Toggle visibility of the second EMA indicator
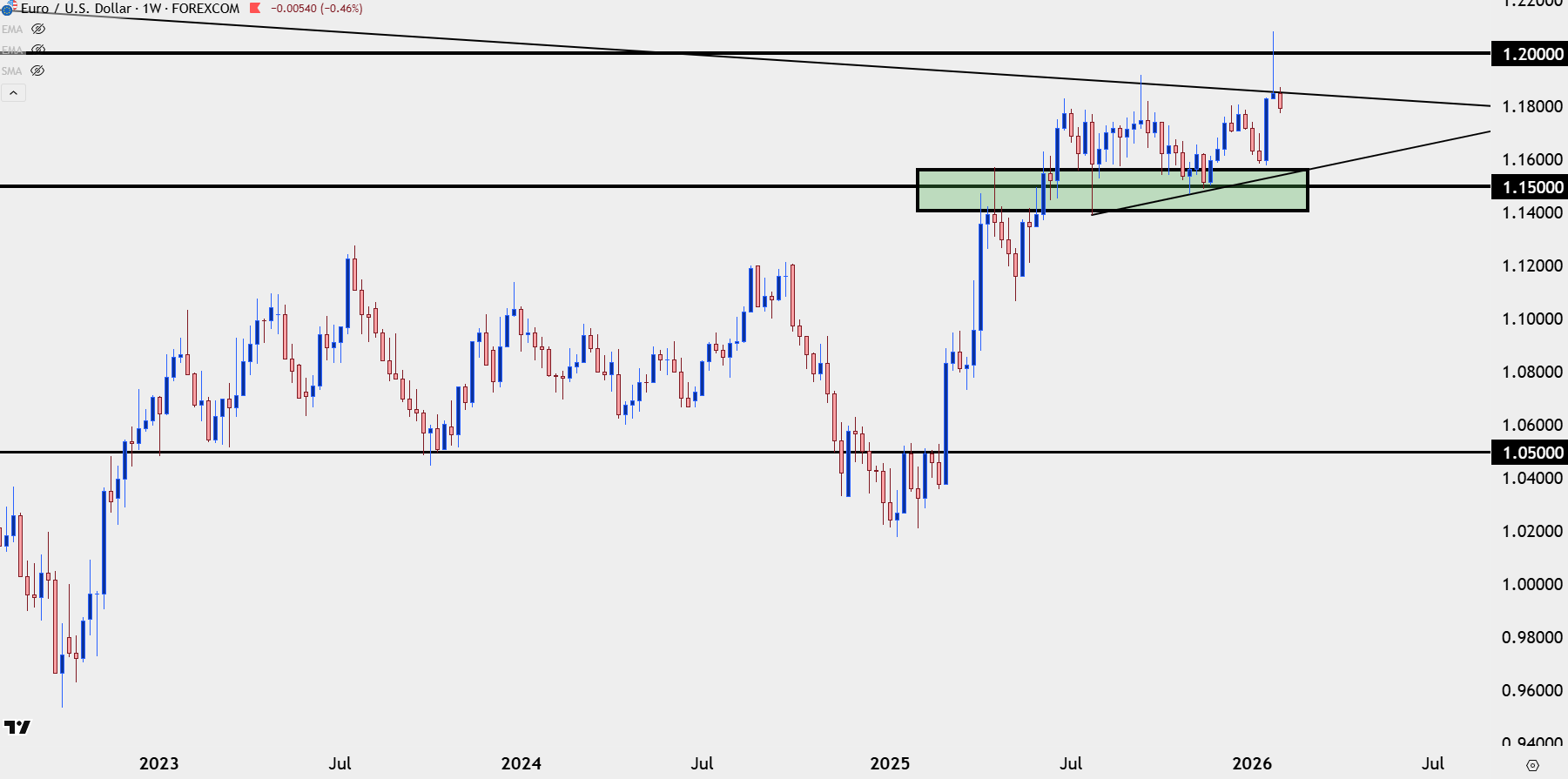 click(x=38, y=50)
